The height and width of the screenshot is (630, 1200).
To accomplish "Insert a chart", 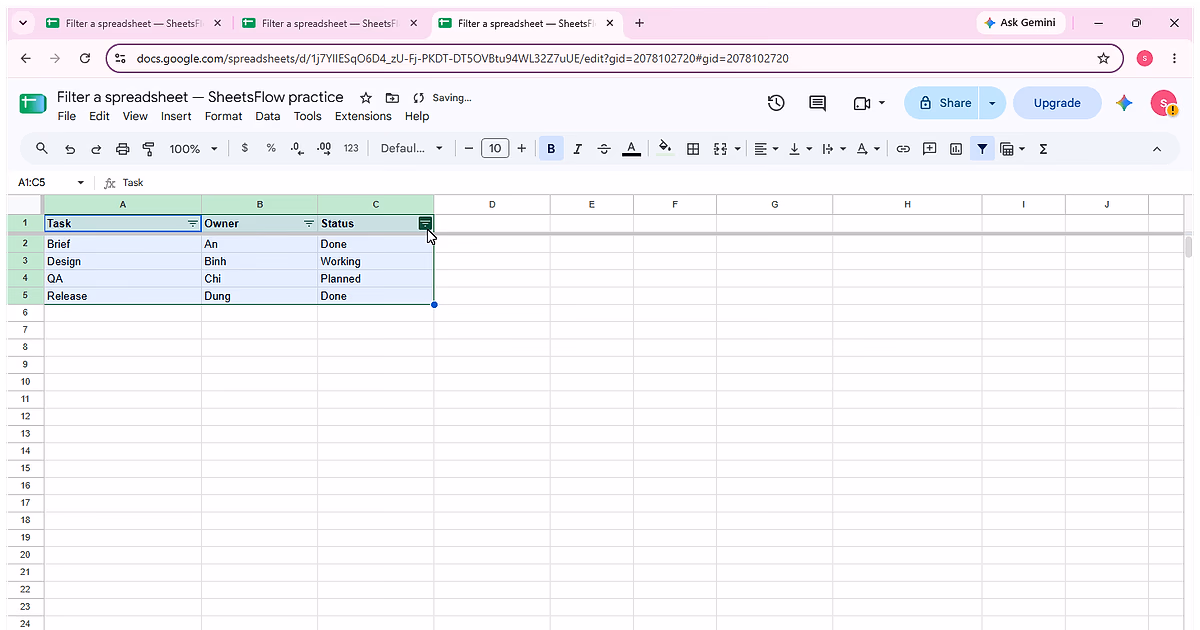I will tap(956, 148).
